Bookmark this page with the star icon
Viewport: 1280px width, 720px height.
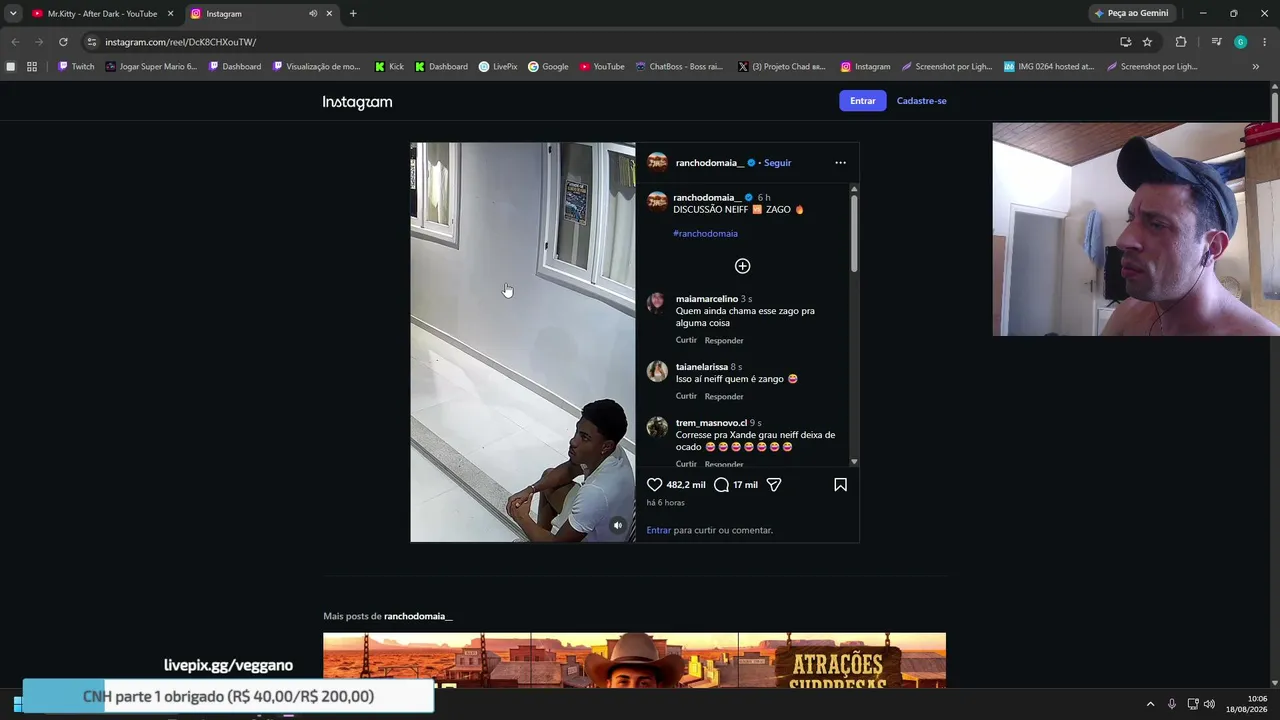[1147, 42]
